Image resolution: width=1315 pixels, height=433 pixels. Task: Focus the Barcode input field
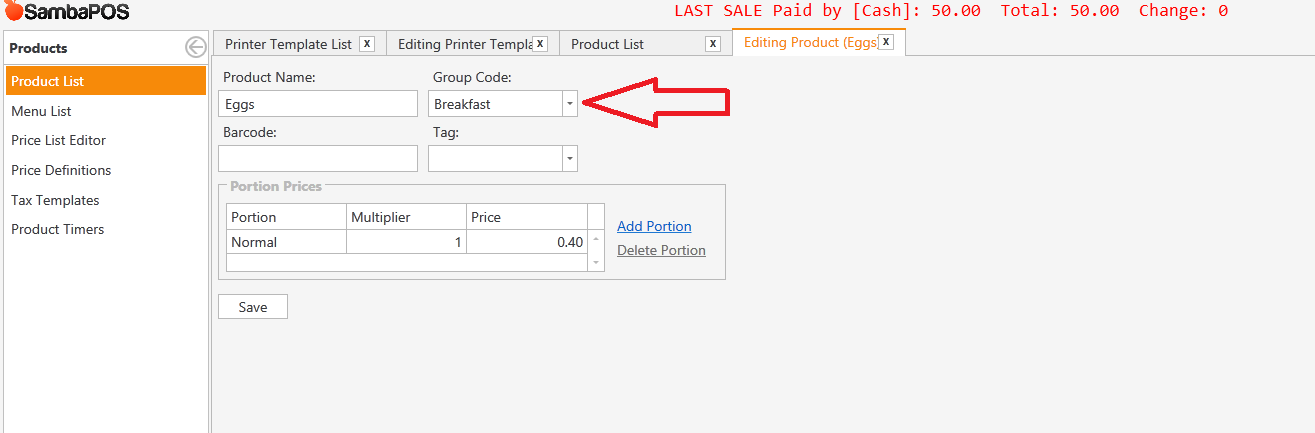[x=317, y=158]
